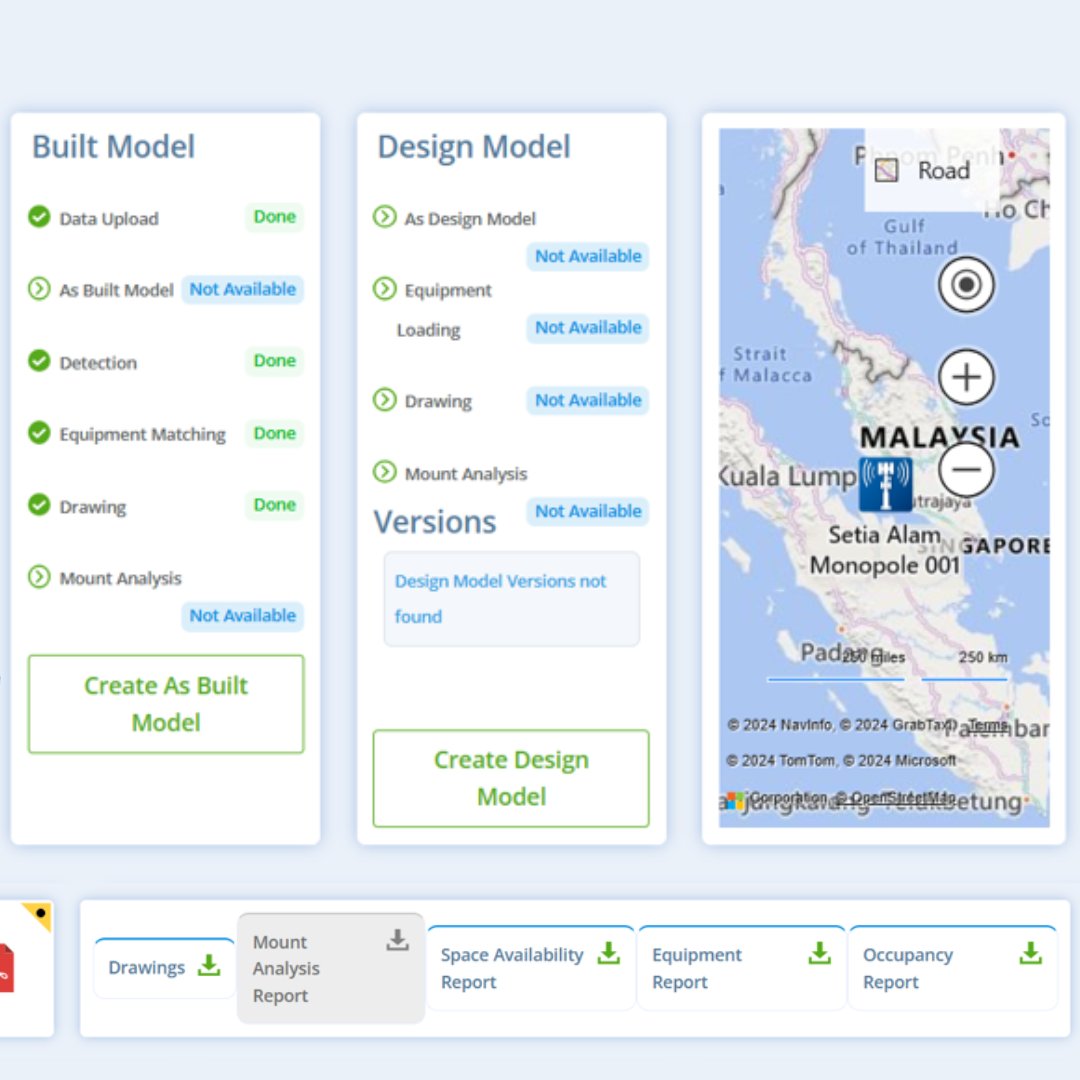Screen dimensions: 1080x1080
Task: Zoom in on the map
Action: point(966,377)
